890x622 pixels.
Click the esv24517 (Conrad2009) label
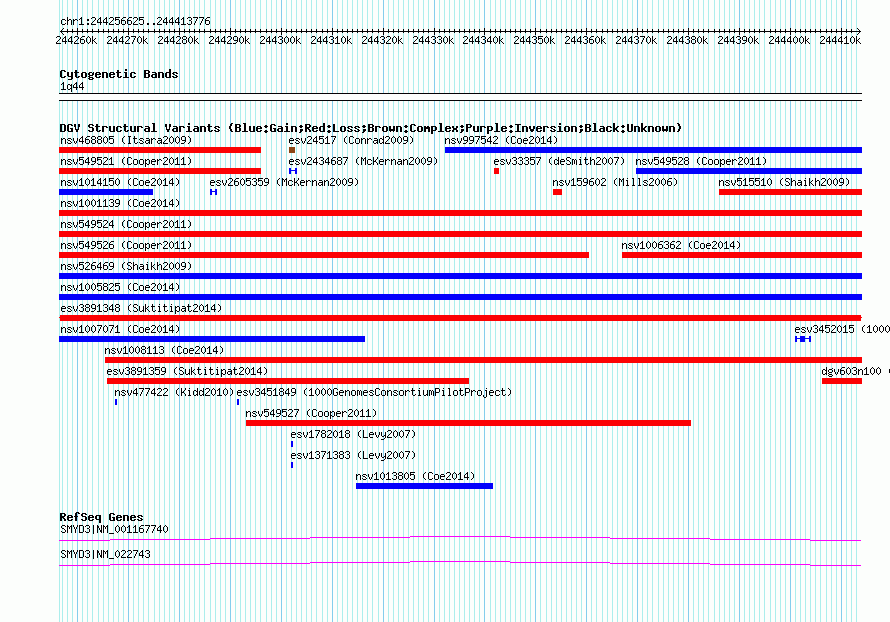pyautogui.click(x=351, y=140)
